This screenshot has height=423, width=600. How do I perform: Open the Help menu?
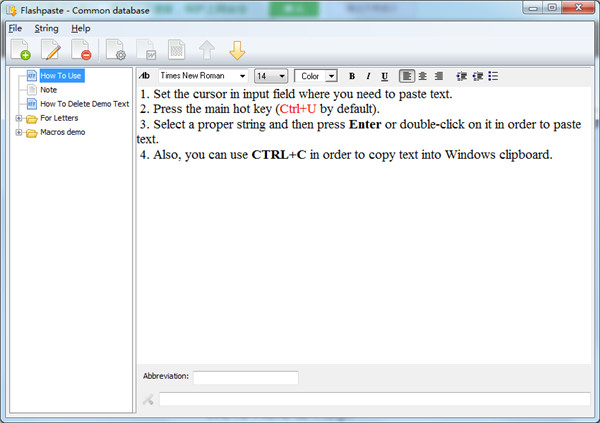coord(80,28)
